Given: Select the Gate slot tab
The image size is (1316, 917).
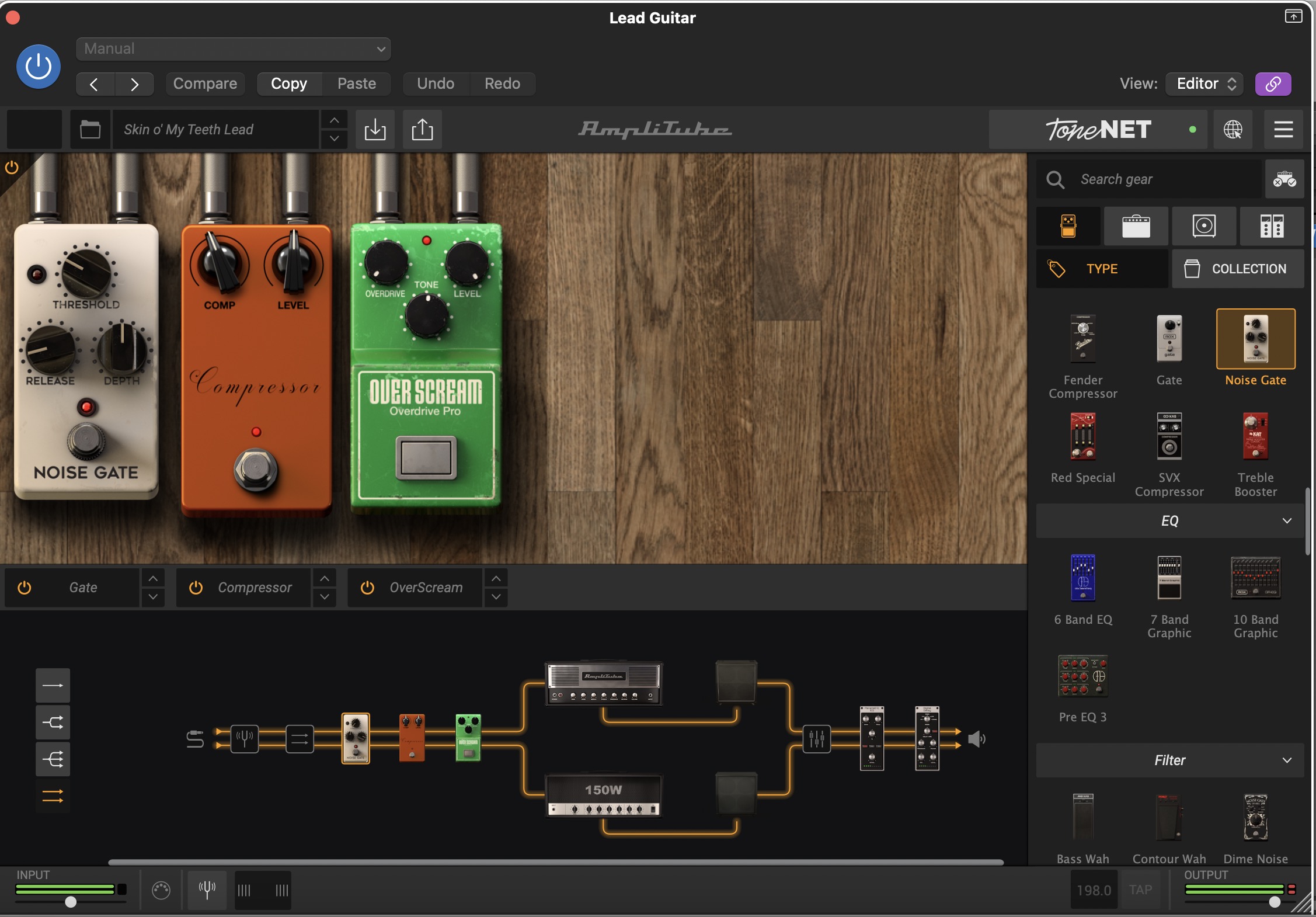Looking at the screenshot, I should point(72,588).
